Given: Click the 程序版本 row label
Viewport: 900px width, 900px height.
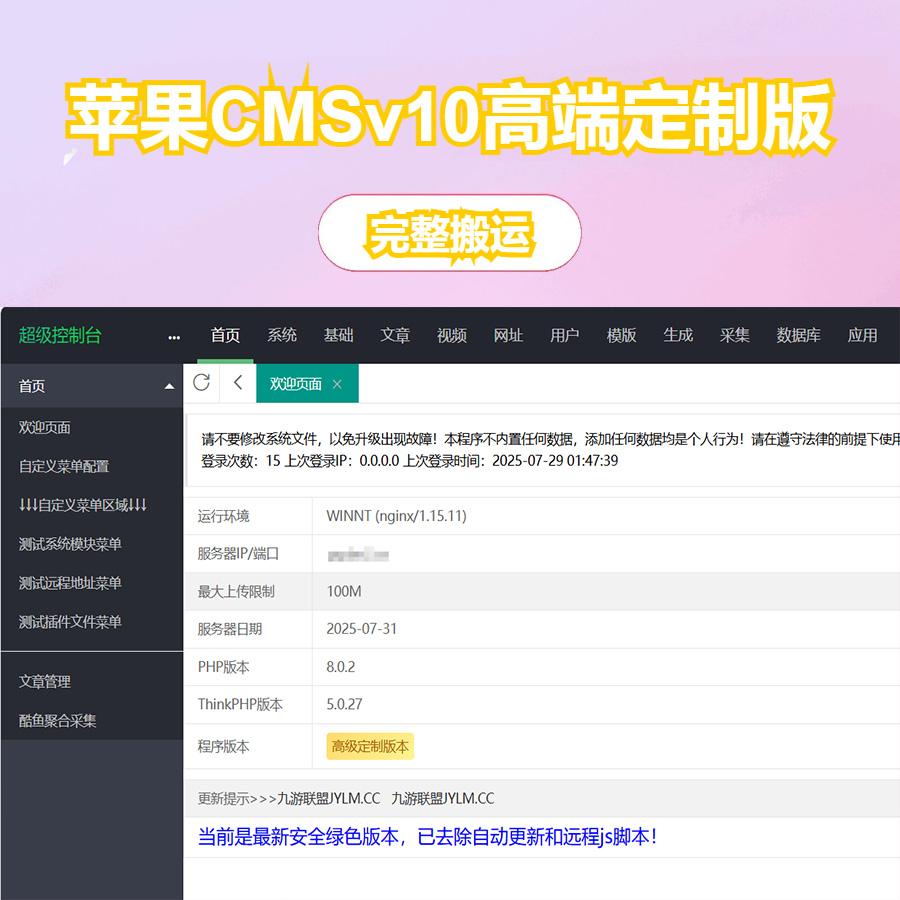Looking at the screenshot, I should 224,747.
